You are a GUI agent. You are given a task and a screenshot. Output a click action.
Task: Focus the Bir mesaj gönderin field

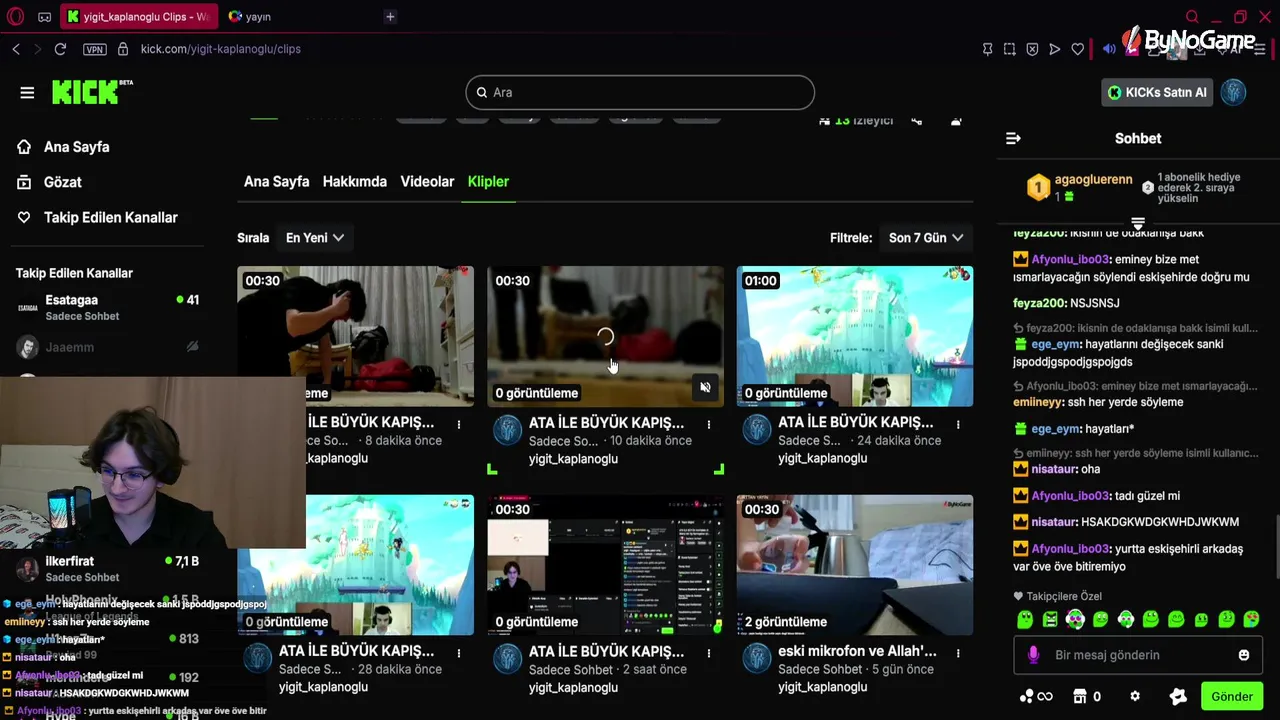click(x=1137, y=655)
